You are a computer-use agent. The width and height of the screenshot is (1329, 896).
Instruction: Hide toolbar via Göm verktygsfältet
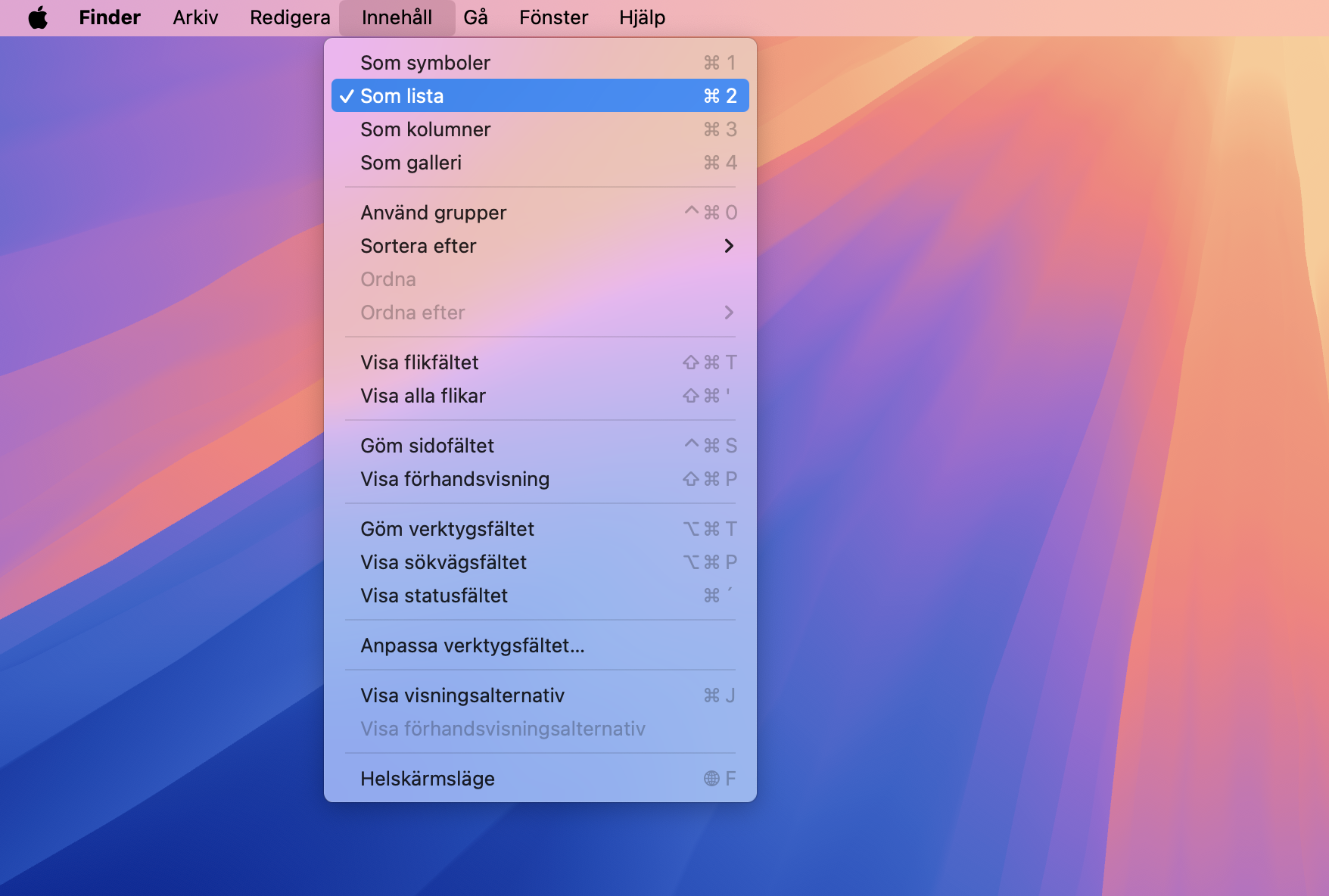coord(540,529)
